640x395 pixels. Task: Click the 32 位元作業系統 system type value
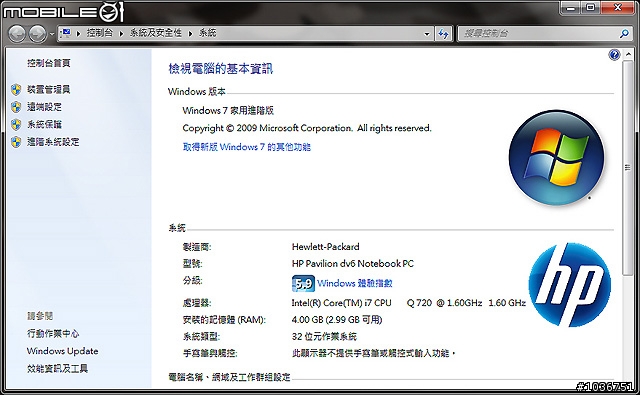(324, 336)
